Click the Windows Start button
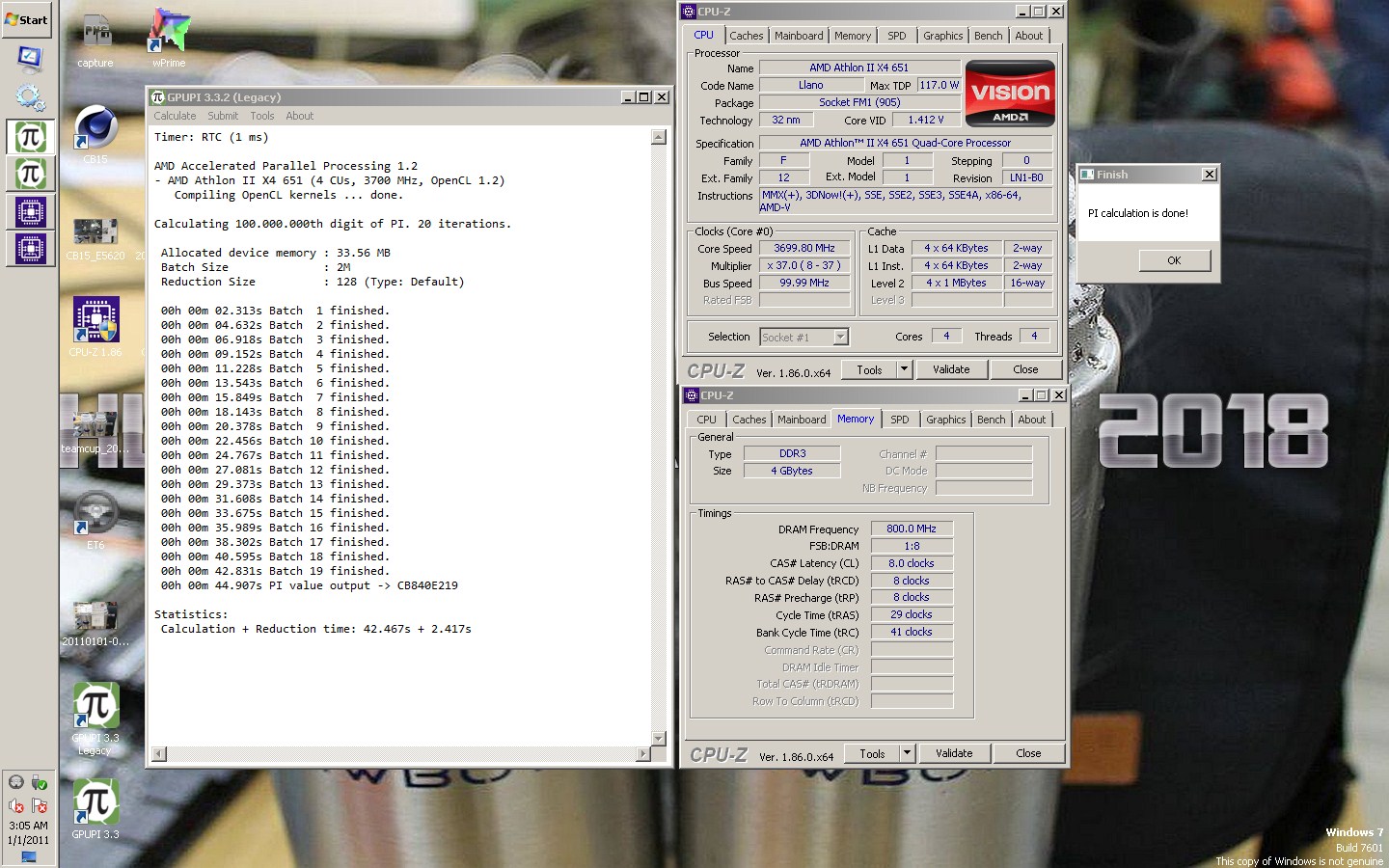This screenshot has height=868, width=1389. point(27,19)
